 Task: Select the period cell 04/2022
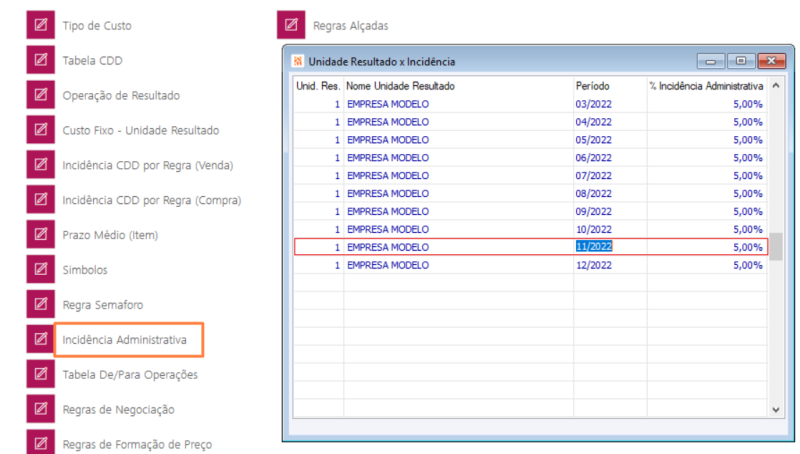(593, 122)
